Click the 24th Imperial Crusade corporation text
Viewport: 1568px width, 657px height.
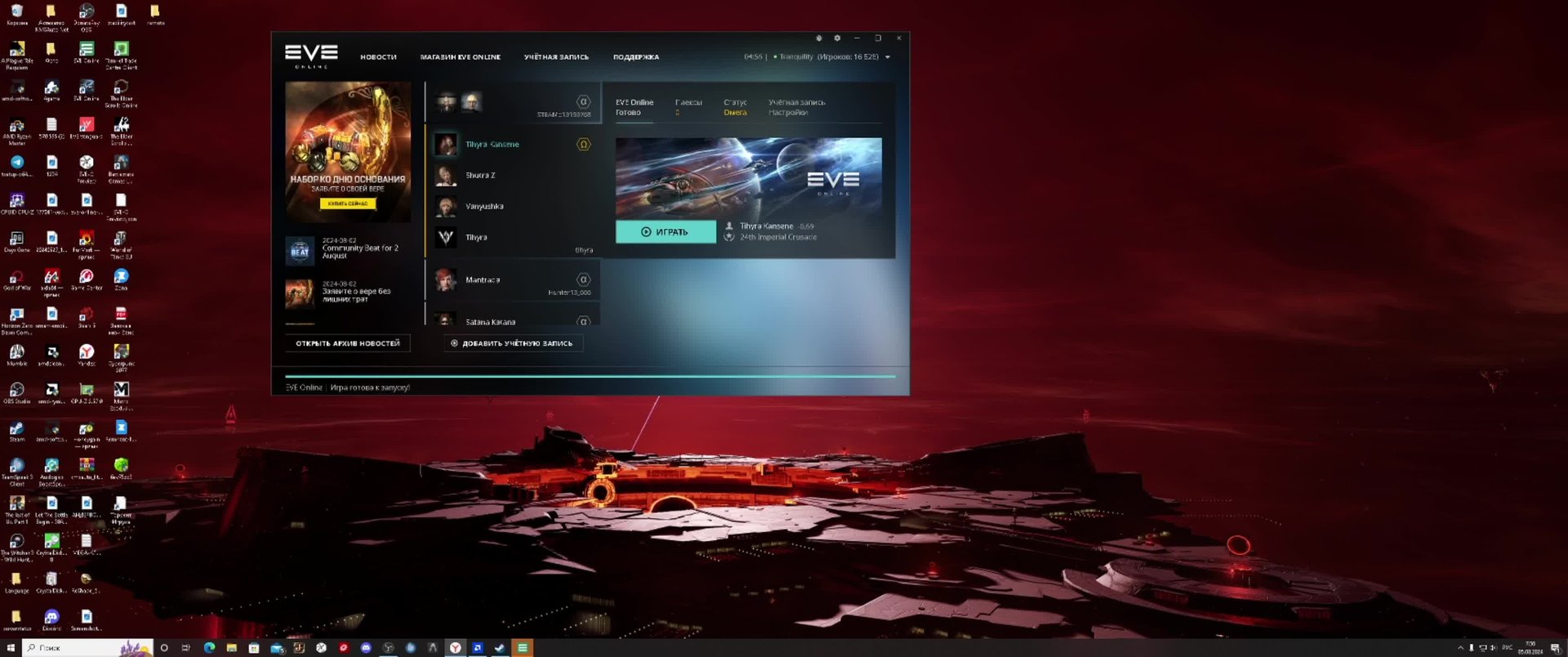pos(778,237)
